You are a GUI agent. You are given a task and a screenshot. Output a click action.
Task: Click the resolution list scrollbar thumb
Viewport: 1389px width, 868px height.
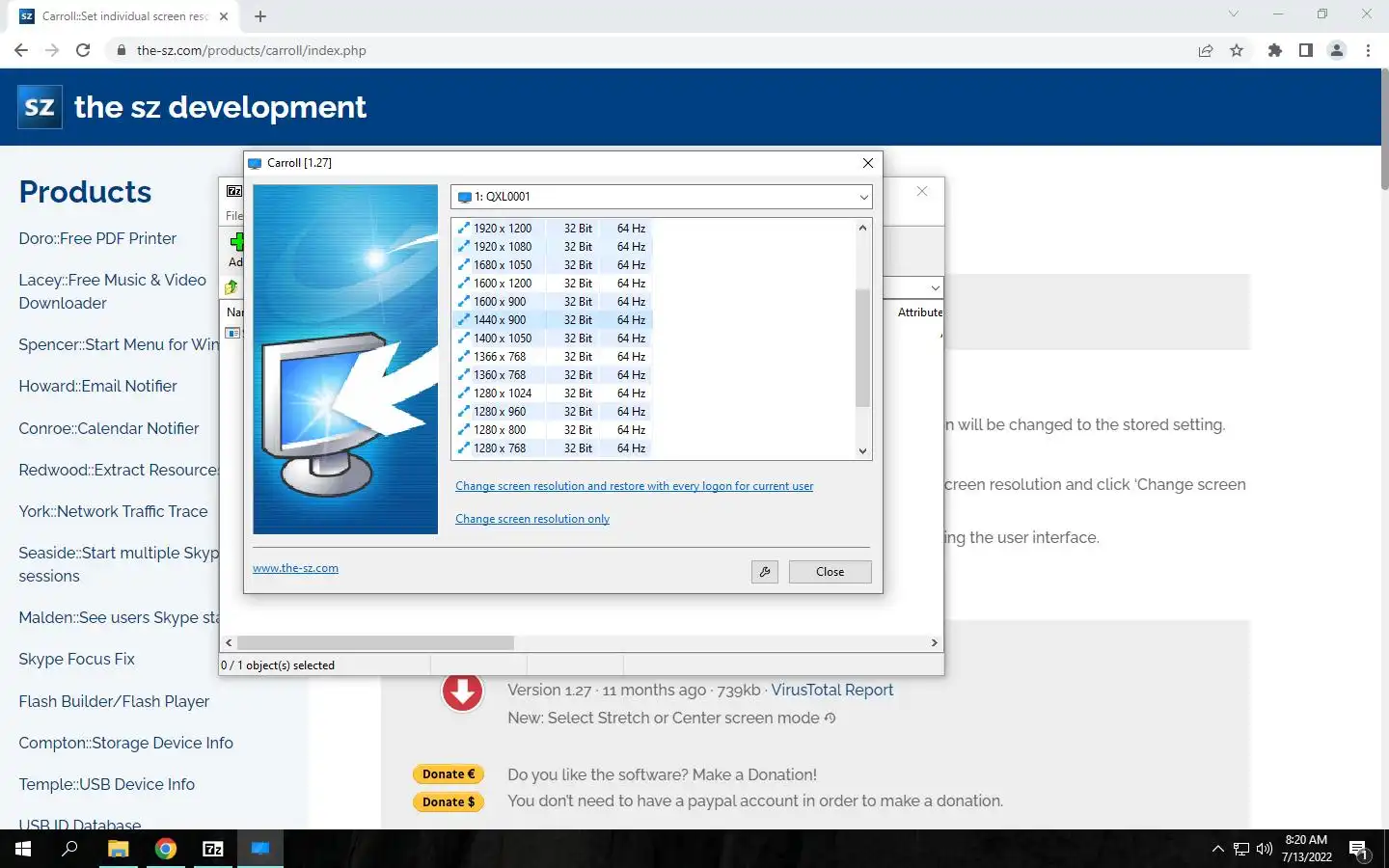tap(862, 347)
